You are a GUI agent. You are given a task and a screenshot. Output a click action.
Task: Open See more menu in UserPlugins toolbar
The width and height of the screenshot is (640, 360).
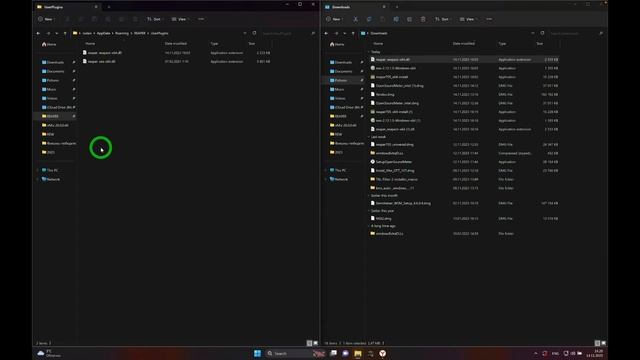201,19
